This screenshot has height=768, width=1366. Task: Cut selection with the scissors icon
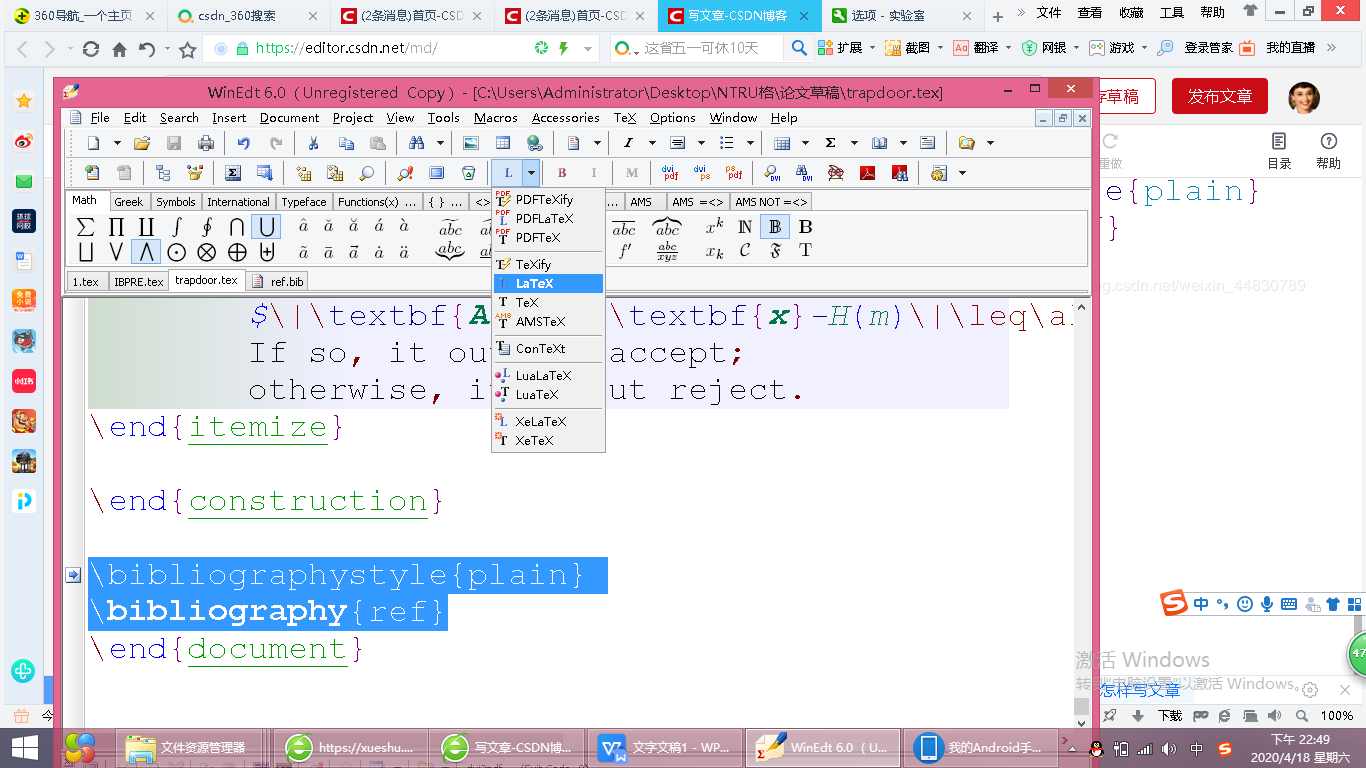pos(313,143)
